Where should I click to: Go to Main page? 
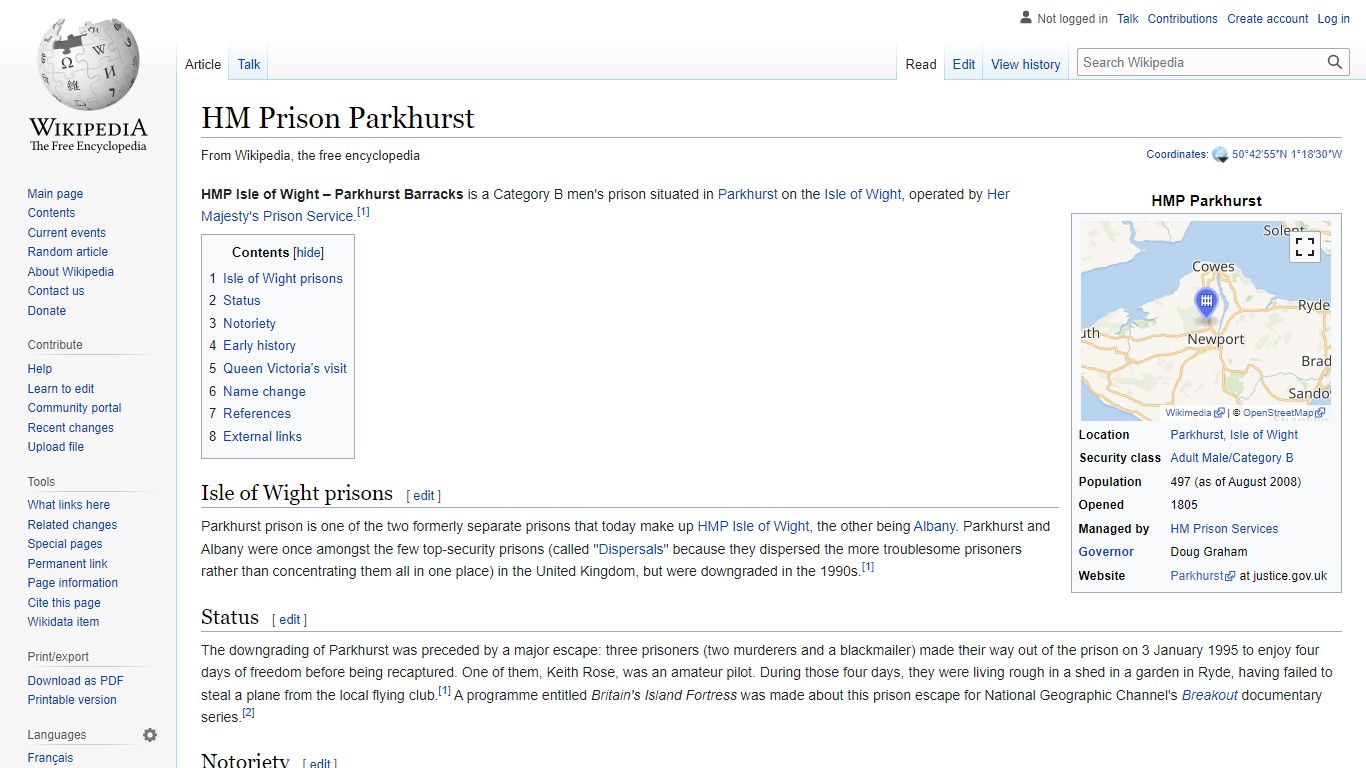point(55,194)
